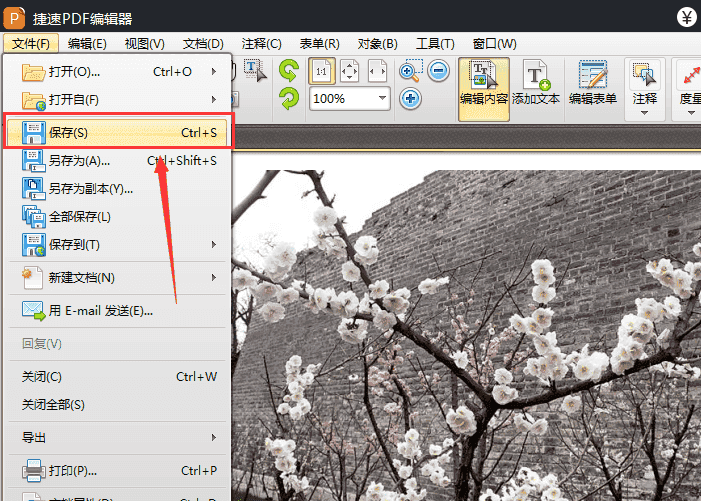Image resolution: width=701 pixels, height=501 pixels.
Task: Open the 100% zoom level dropdown
Action: point(382,98)
